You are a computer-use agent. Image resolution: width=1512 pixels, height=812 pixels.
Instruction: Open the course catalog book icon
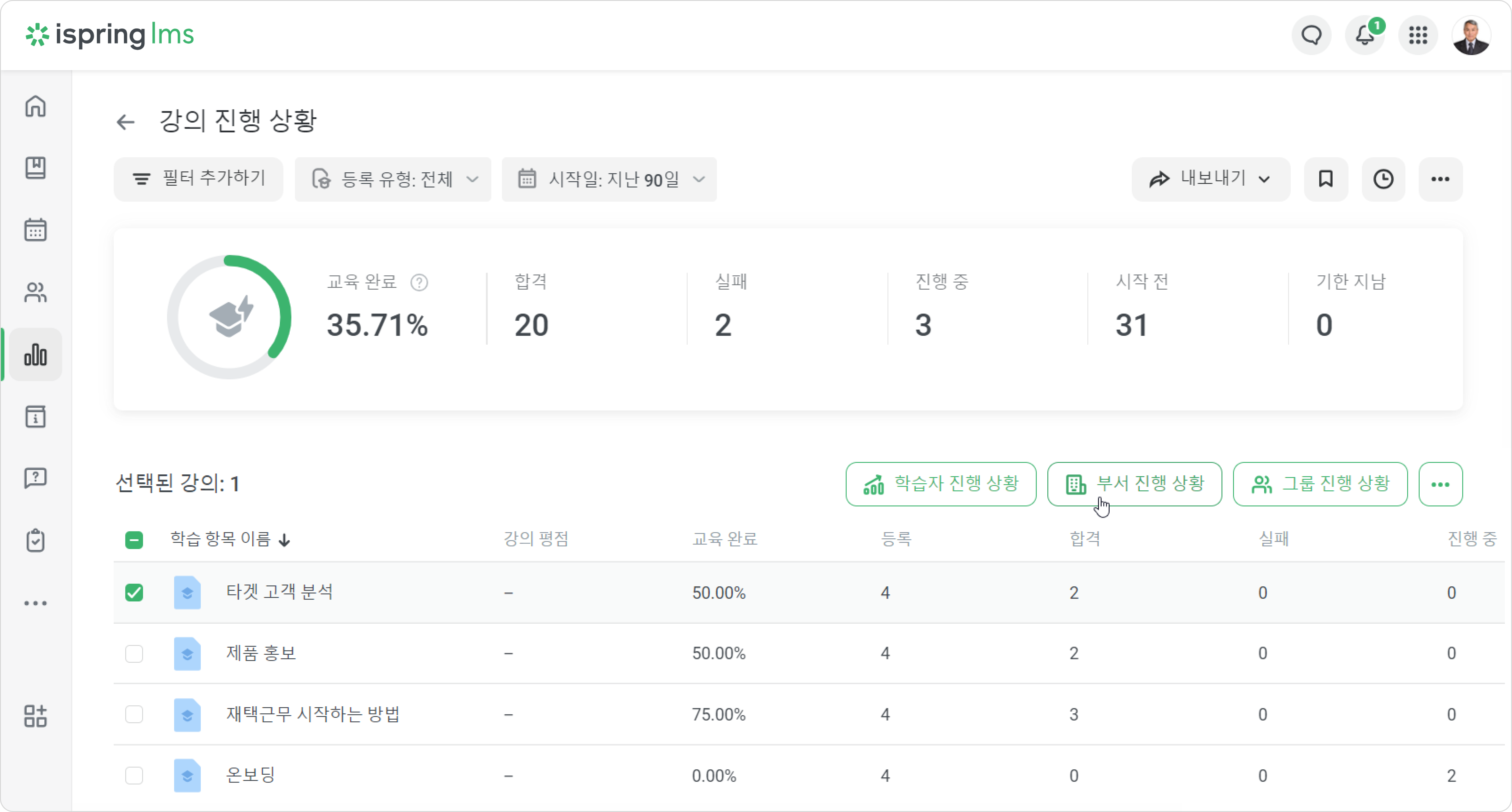coord(35,168)
